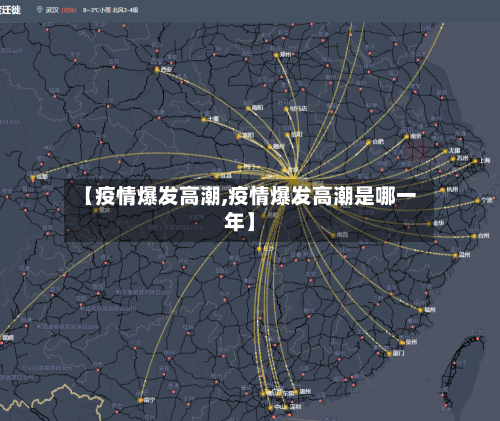This screenshot has width=500, height=421.
Task: Click the 疫情爆发高潮 title overlay text
Action: click(249, 209)
